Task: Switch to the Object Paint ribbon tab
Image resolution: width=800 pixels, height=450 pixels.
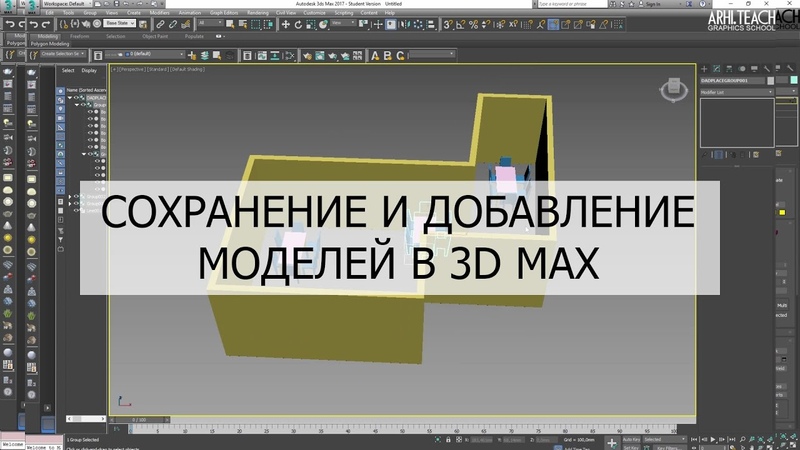Action: (x=155, y=36)
